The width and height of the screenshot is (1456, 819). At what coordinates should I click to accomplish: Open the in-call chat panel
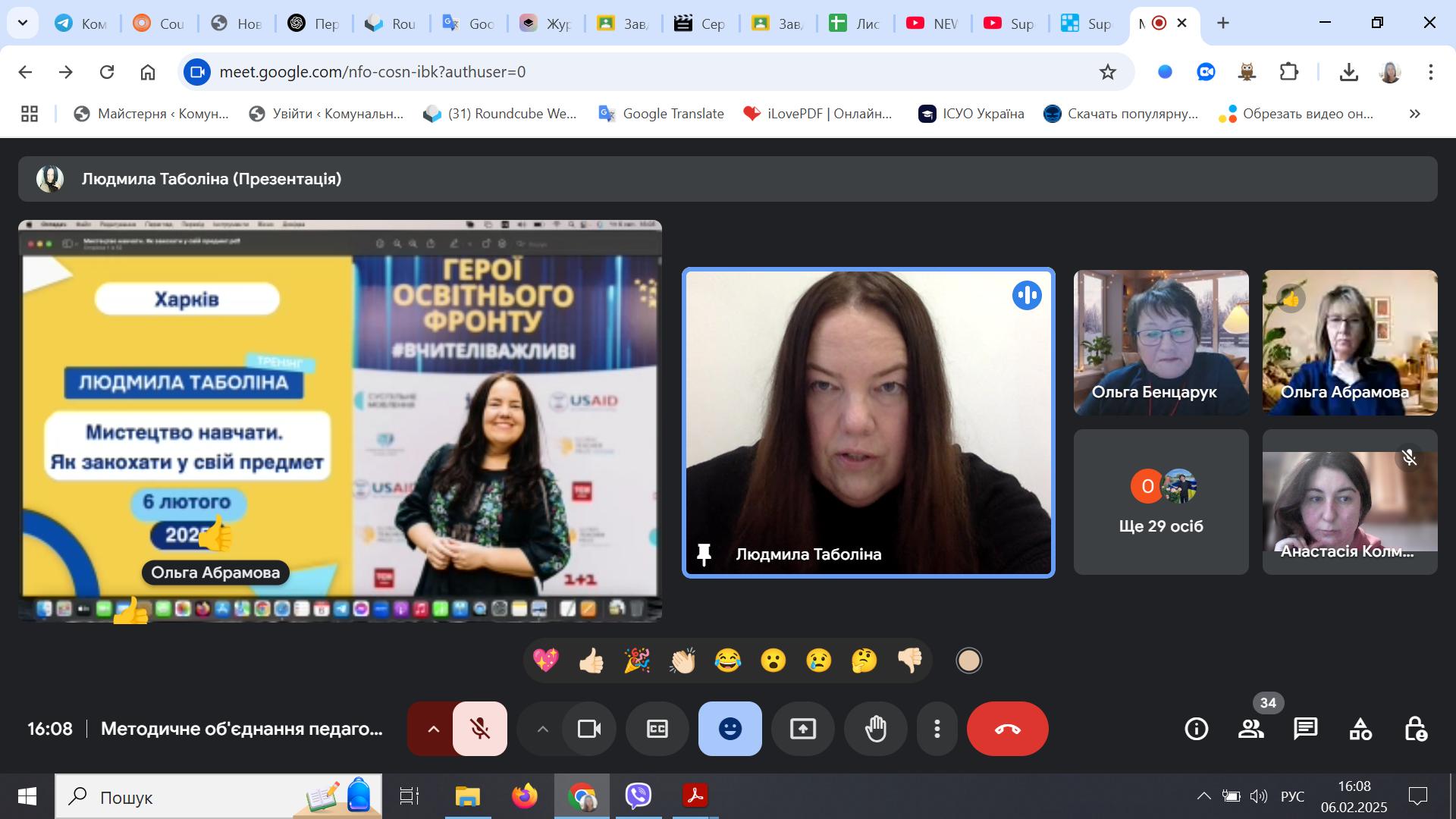point(1305,729)
